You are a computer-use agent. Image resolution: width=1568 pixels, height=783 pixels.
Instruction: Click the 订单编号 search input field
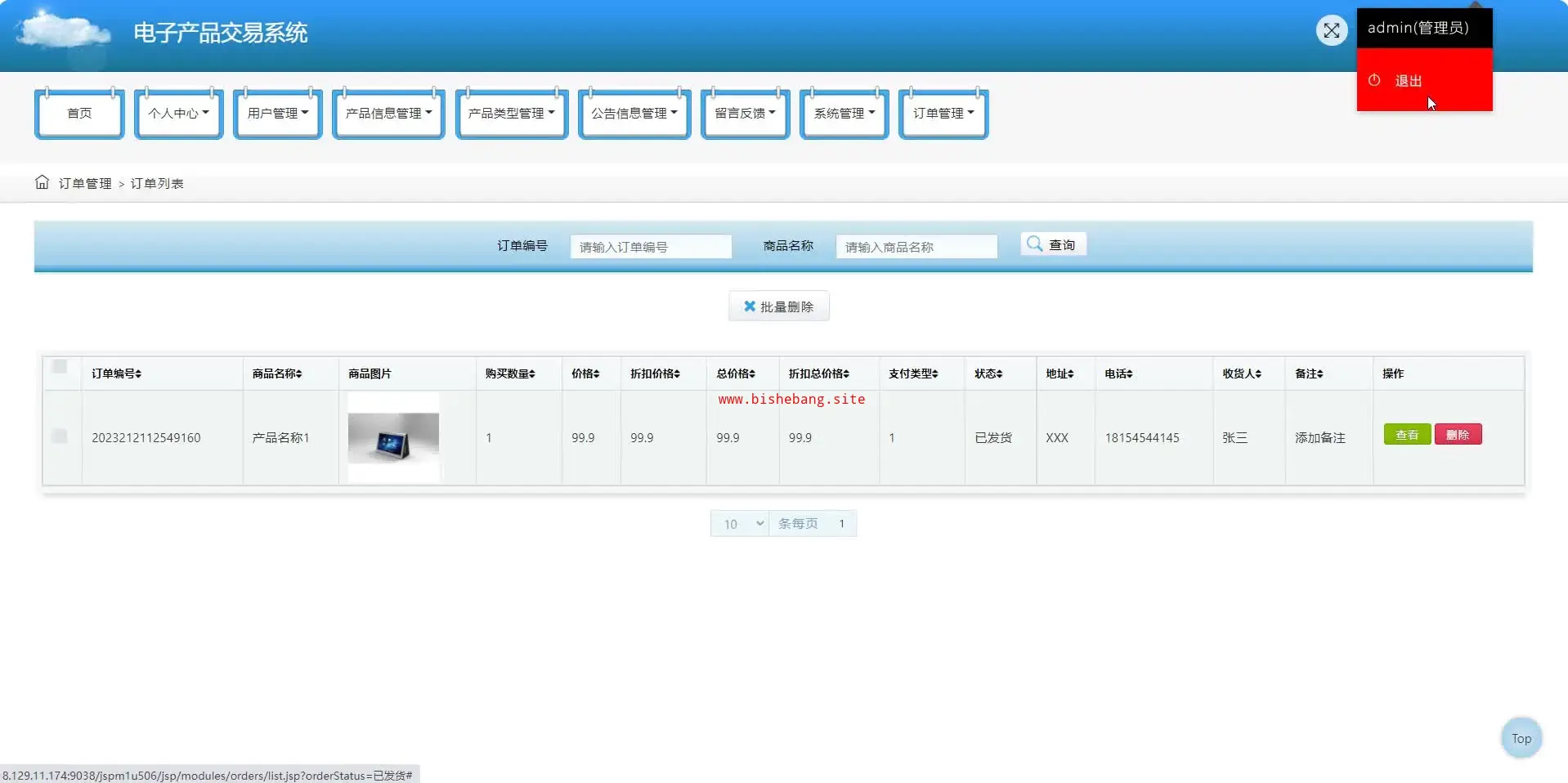coord(651,247)
